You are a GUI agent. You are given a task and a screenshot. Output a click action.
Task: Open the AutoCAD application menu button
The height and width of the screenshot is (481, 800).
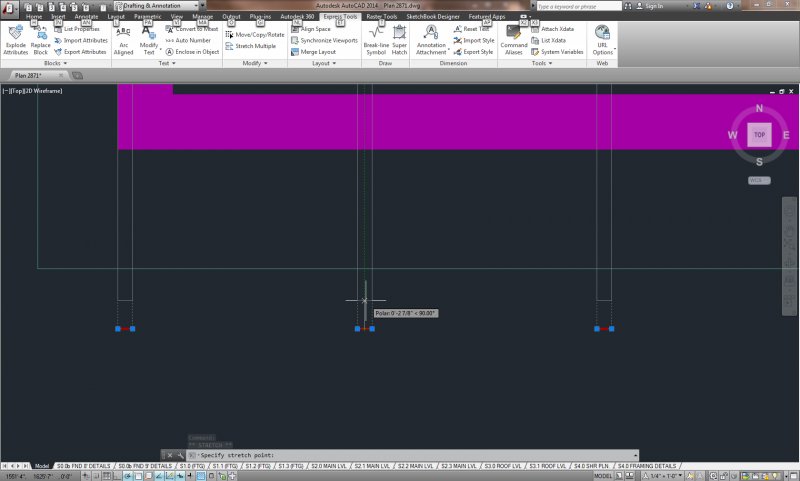9,8
